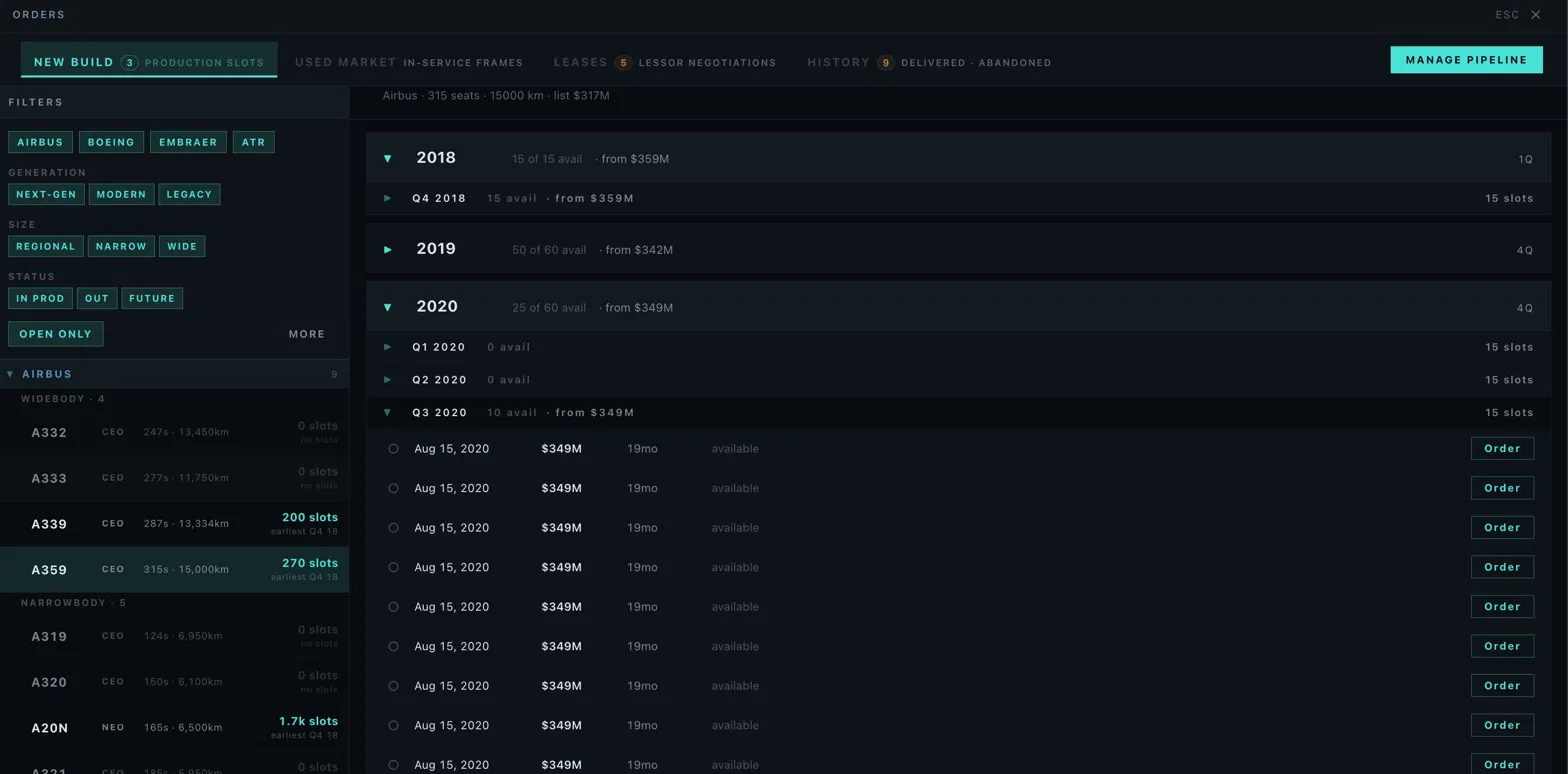Toggle the Boeing manufacturer filter
The width and height of the screenshot is (1568, 774).
111,142
